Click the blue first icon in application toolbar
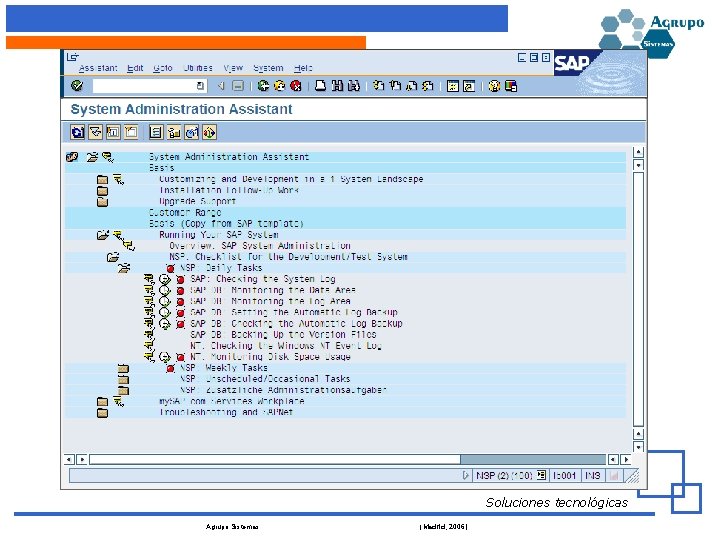The height and width of the screenshot is (540, 720). [x=78, y=132]
